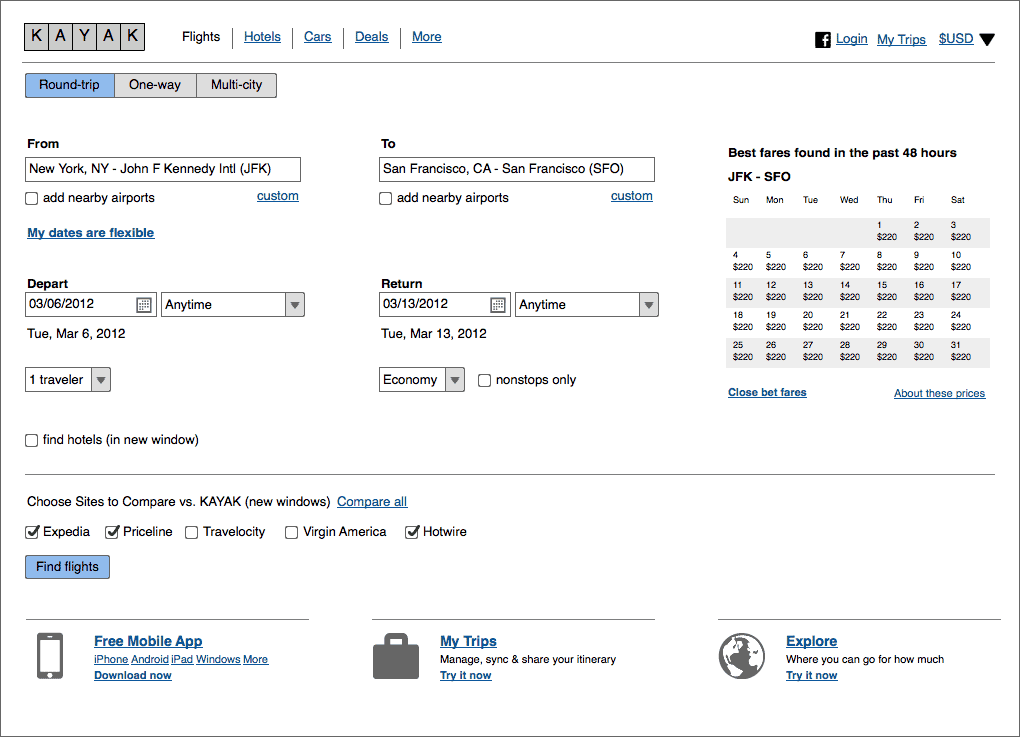Viewport: 1020px width, 737px height.
Task: Check the Travelocity comparison site
Action: tap(191, 533)
